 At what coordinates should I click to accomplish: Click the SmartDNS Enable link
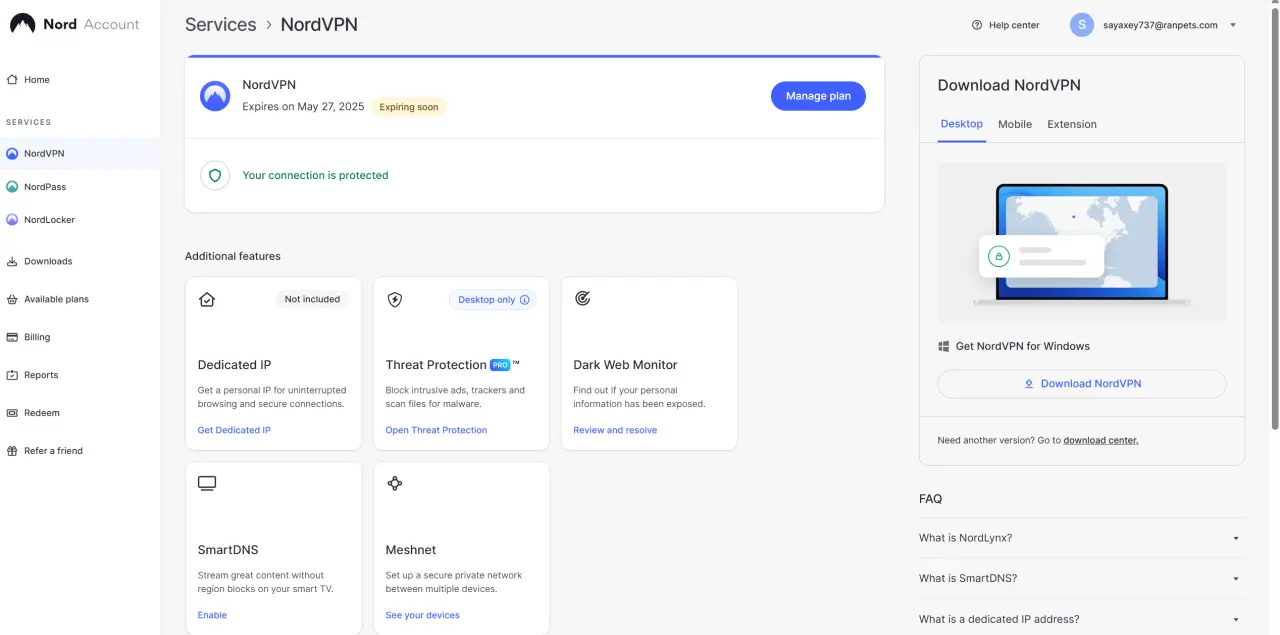tap(212, 615)
